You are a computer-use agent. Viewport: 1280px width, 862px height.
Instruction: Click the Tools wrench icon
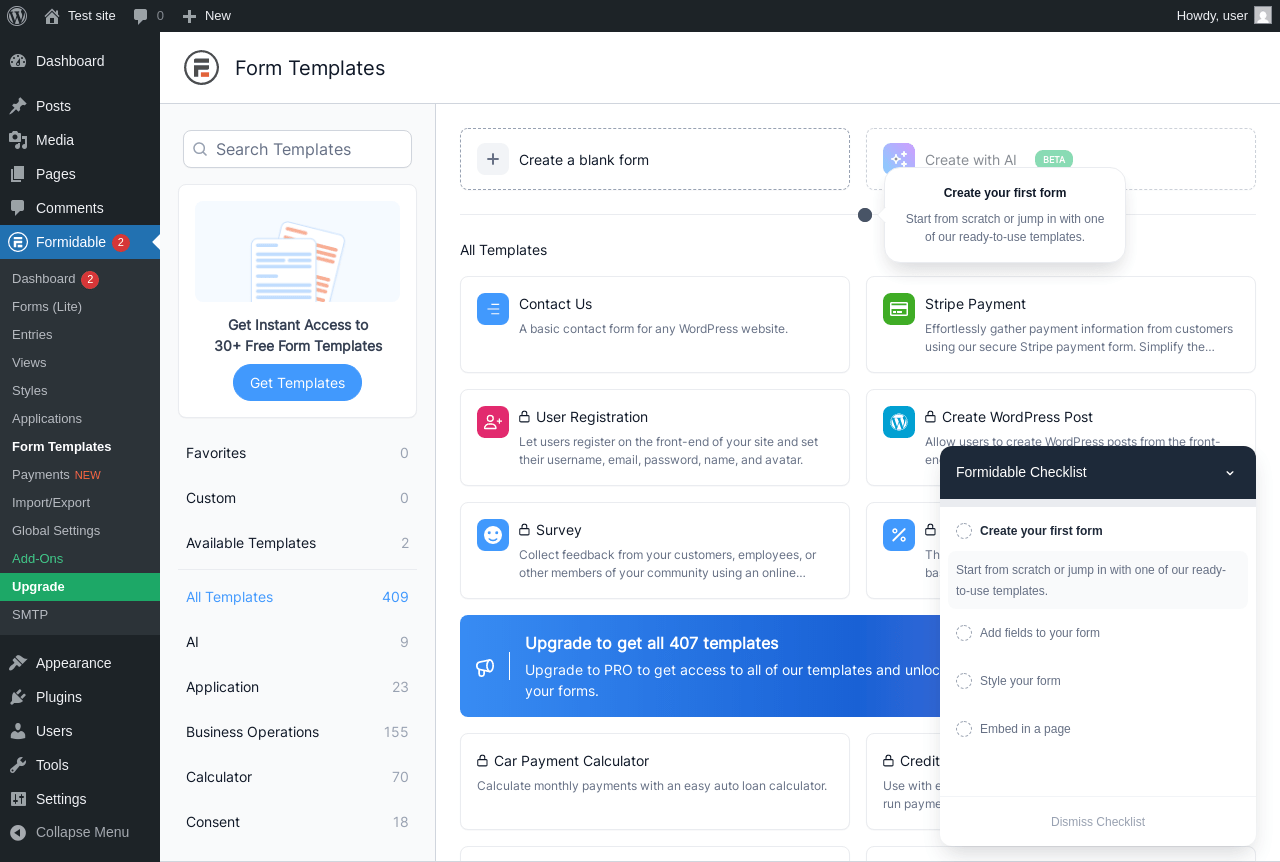[18, 765]
